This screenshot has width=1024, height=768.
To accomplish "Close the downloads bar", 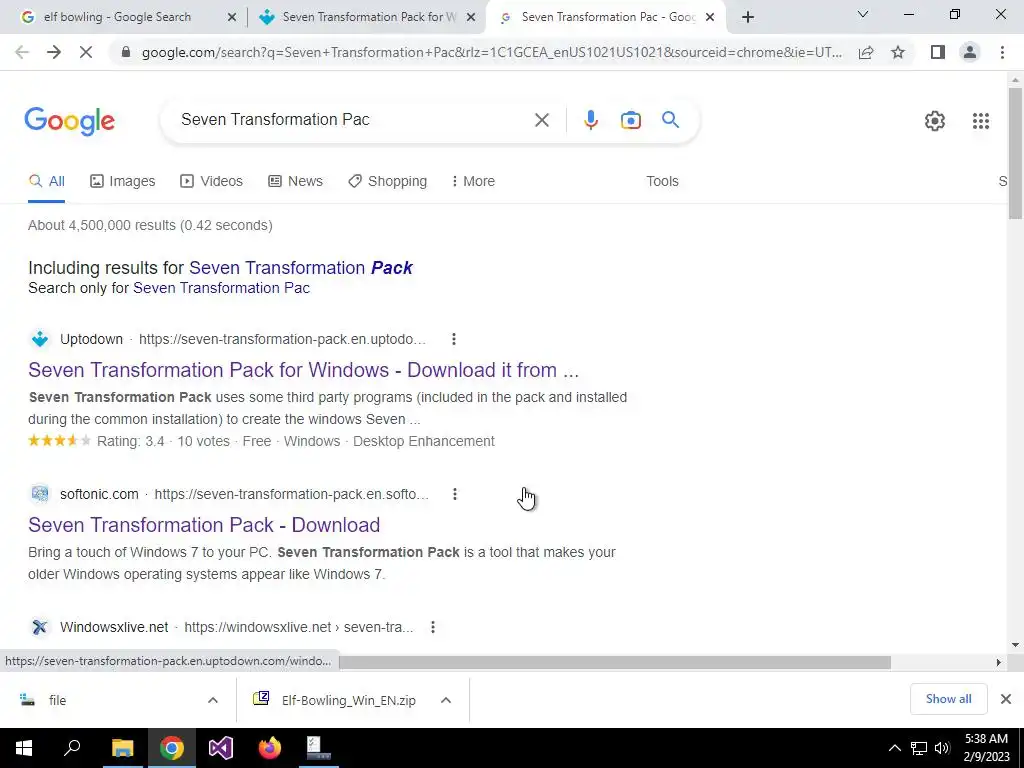I will [x=1006, y=699].
